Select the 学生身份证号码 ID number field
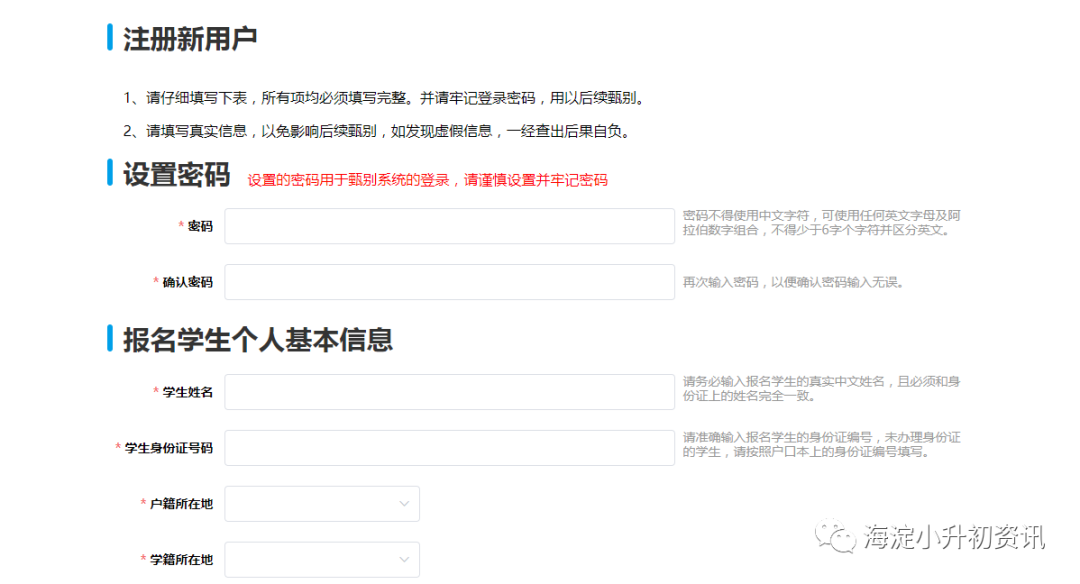This screenshot has height=584, width=1080. (x=449, y=448)
